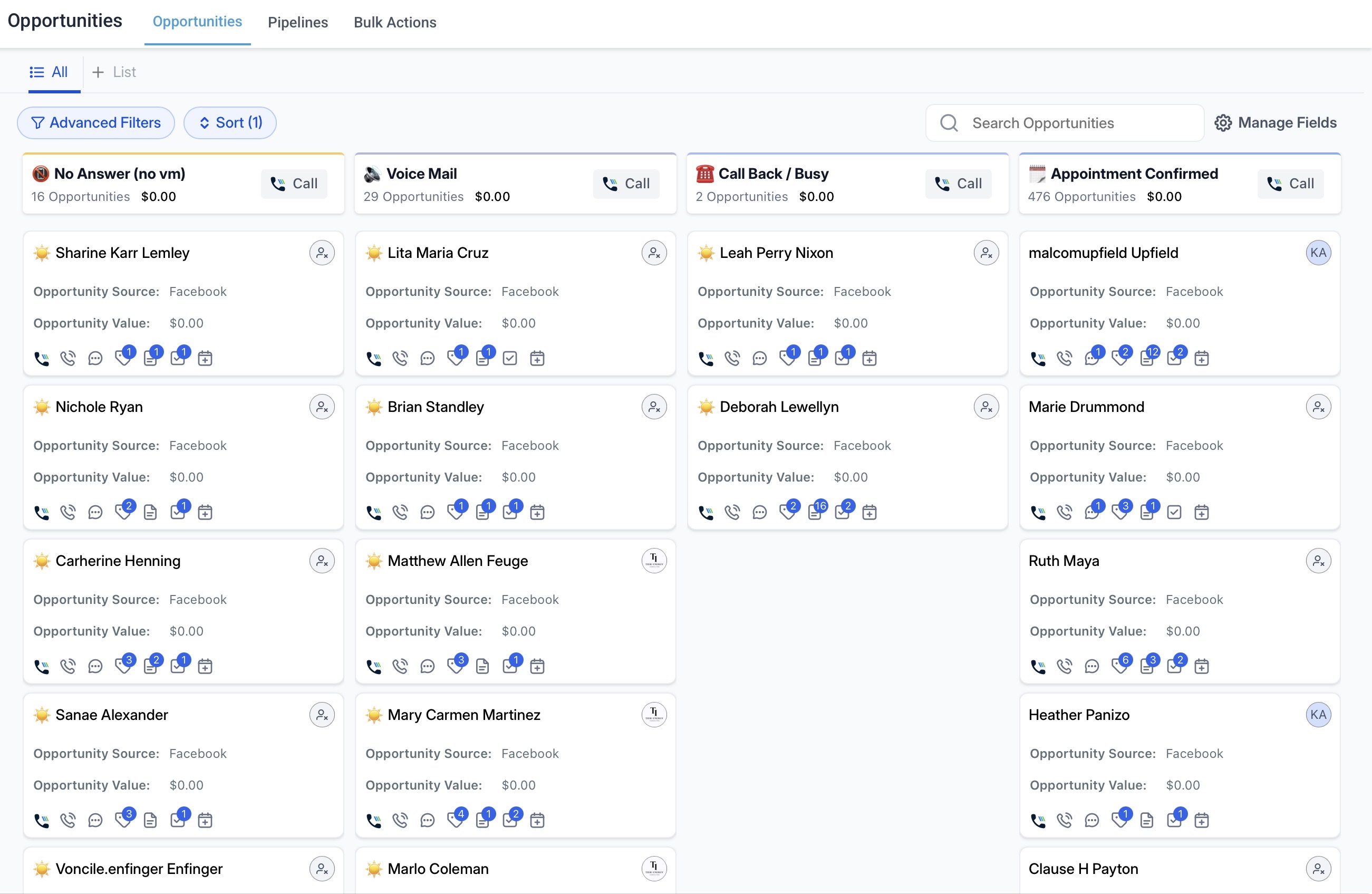The width and height of the screenshot is (1372, 894).
Task: Click the KA owner avatar on Heather Panizo card
Action: [1318, 715]
